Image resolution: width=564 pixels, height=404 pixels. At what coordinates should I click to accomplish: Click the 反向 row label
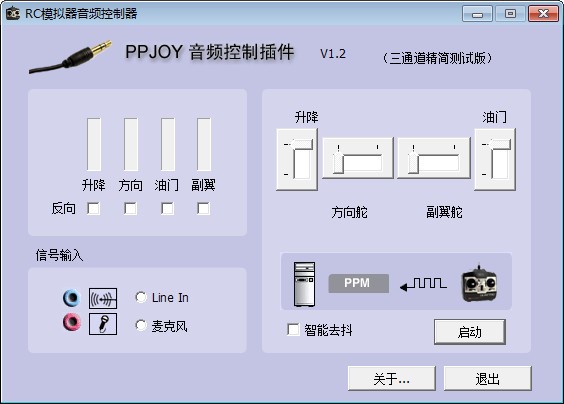point(64,208)
